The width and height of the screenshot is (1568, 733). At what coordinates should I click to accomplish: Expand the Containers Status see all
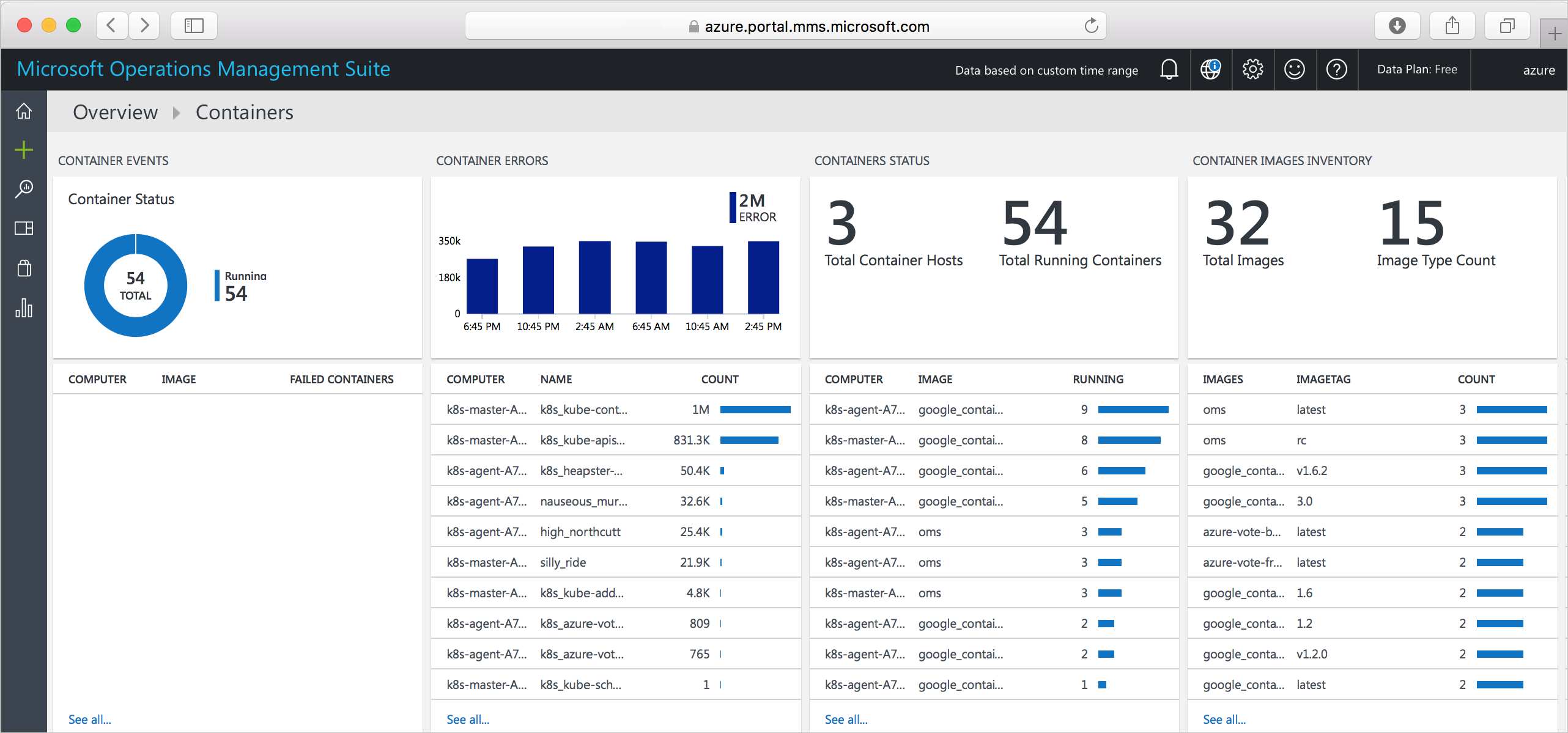pos(848,718)
